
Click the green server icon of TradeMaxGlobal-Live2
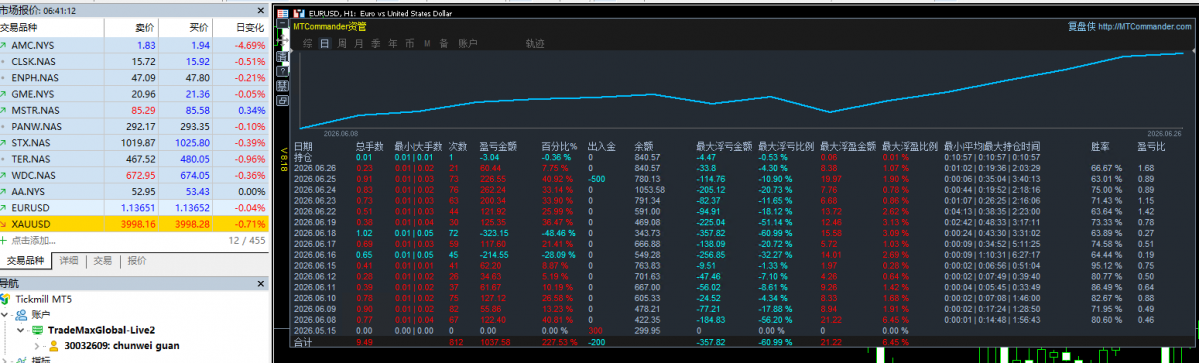click(38, 329)
